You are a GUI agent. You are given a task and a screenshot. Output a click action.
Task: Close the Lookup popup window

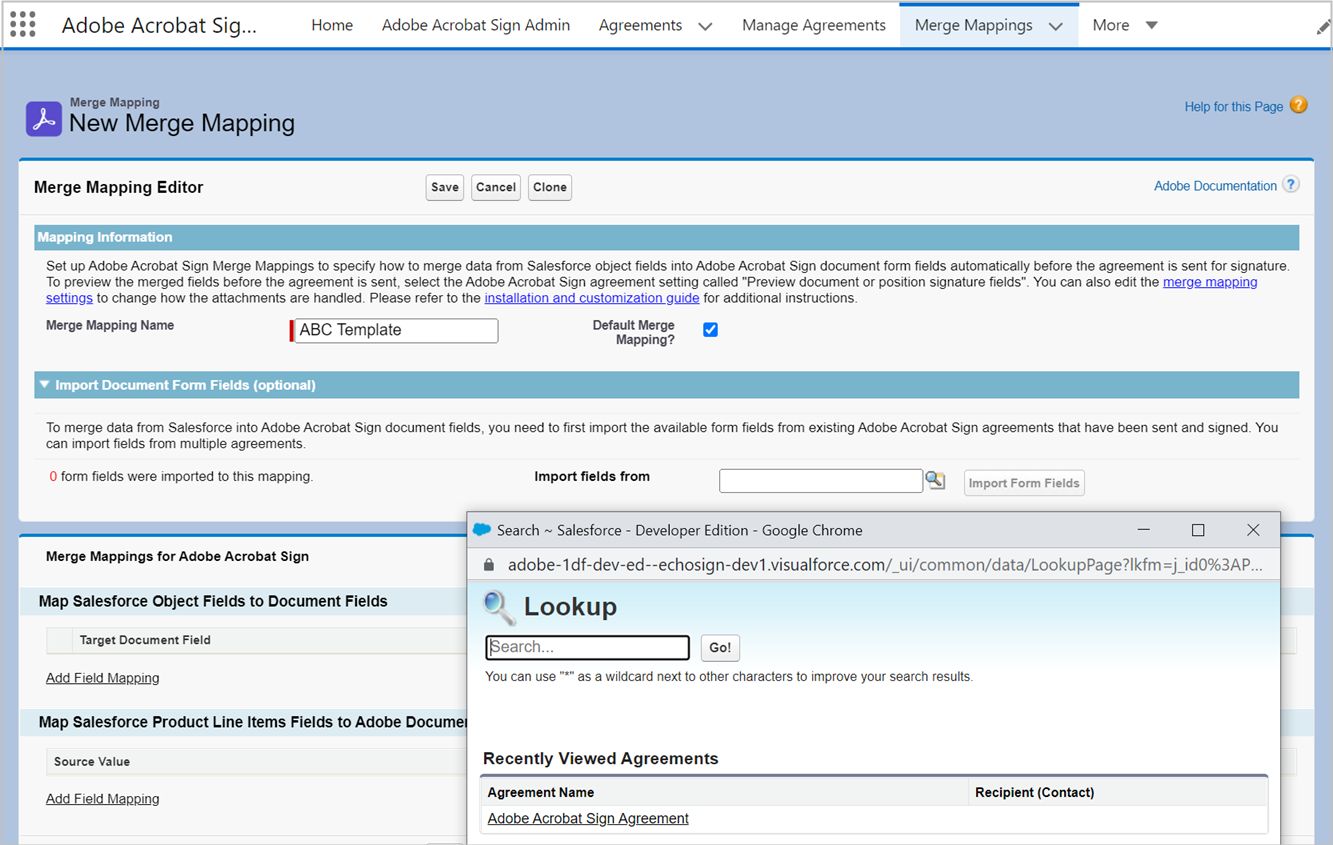tap(1253, 530)
